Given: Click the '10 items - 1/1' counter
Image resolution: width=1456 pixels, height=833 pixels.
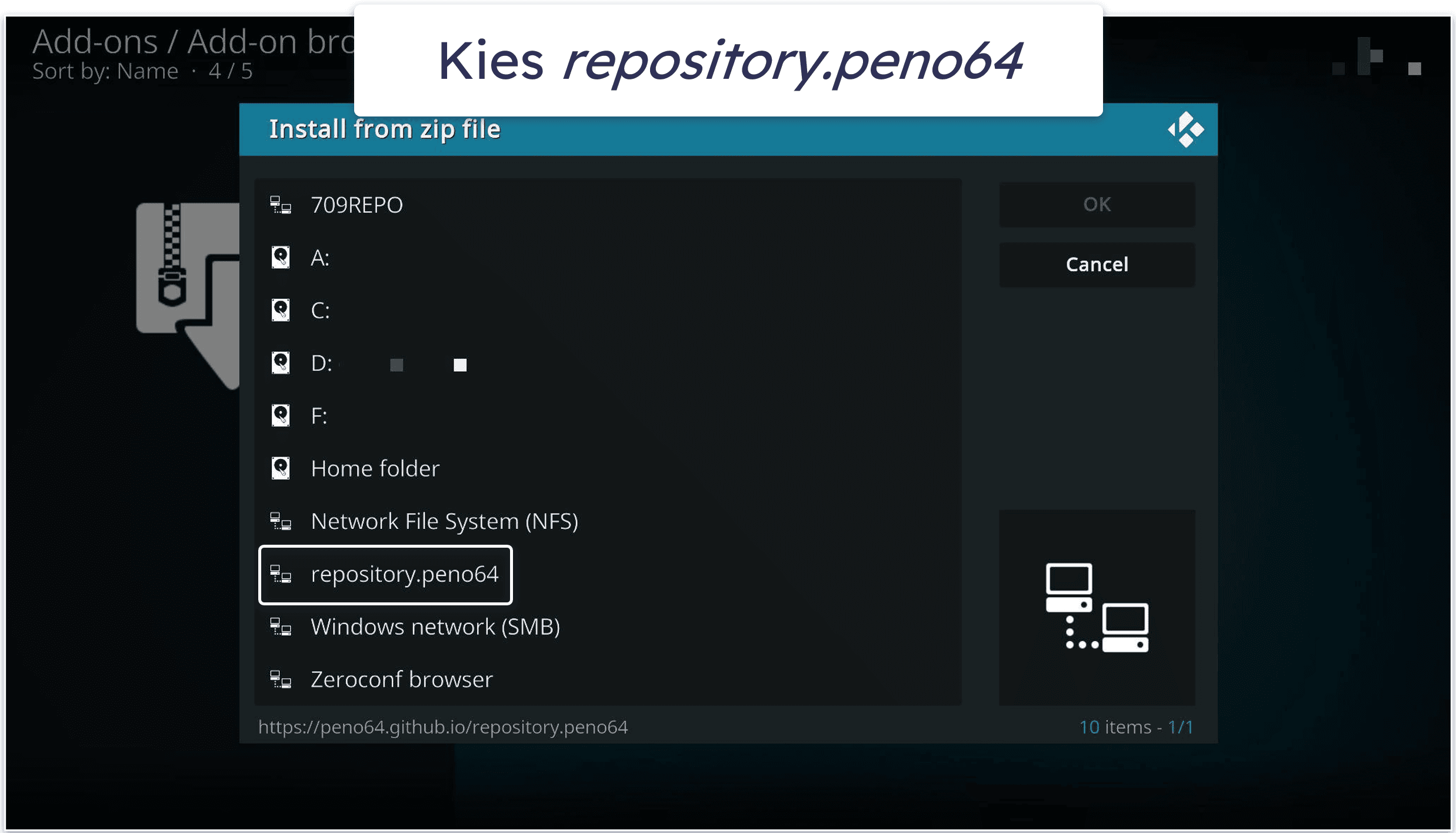Looking at the screenshot, I should click(x=1136, y=727).
